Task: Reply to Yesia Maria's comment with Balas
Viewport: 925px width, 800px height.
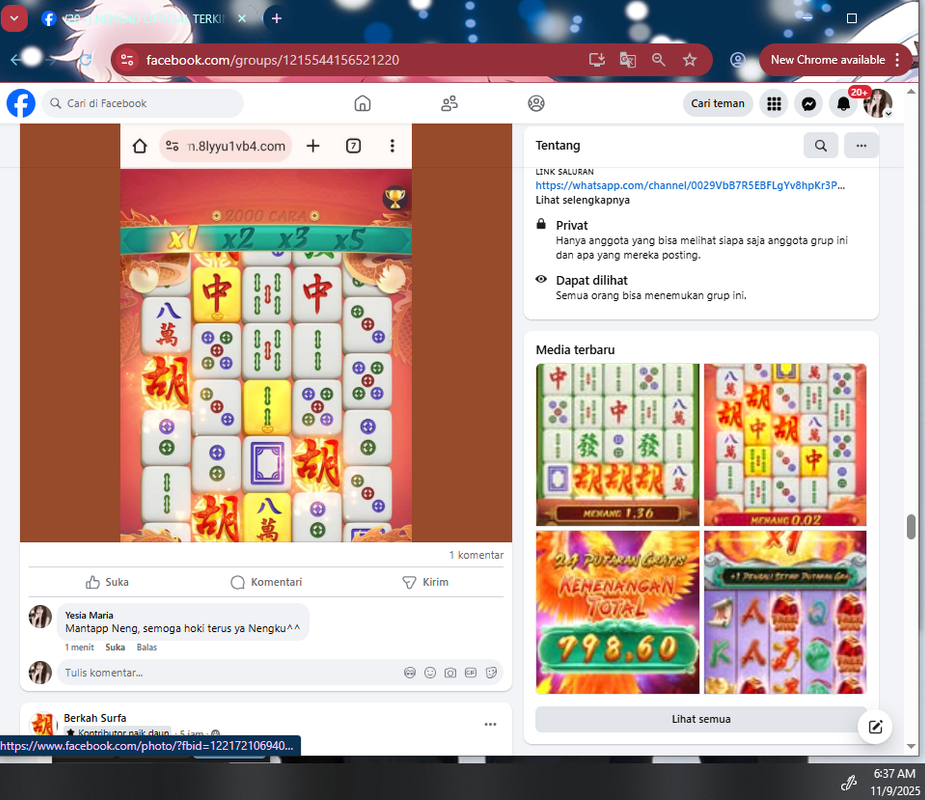Action: click(x=147, y=647)
